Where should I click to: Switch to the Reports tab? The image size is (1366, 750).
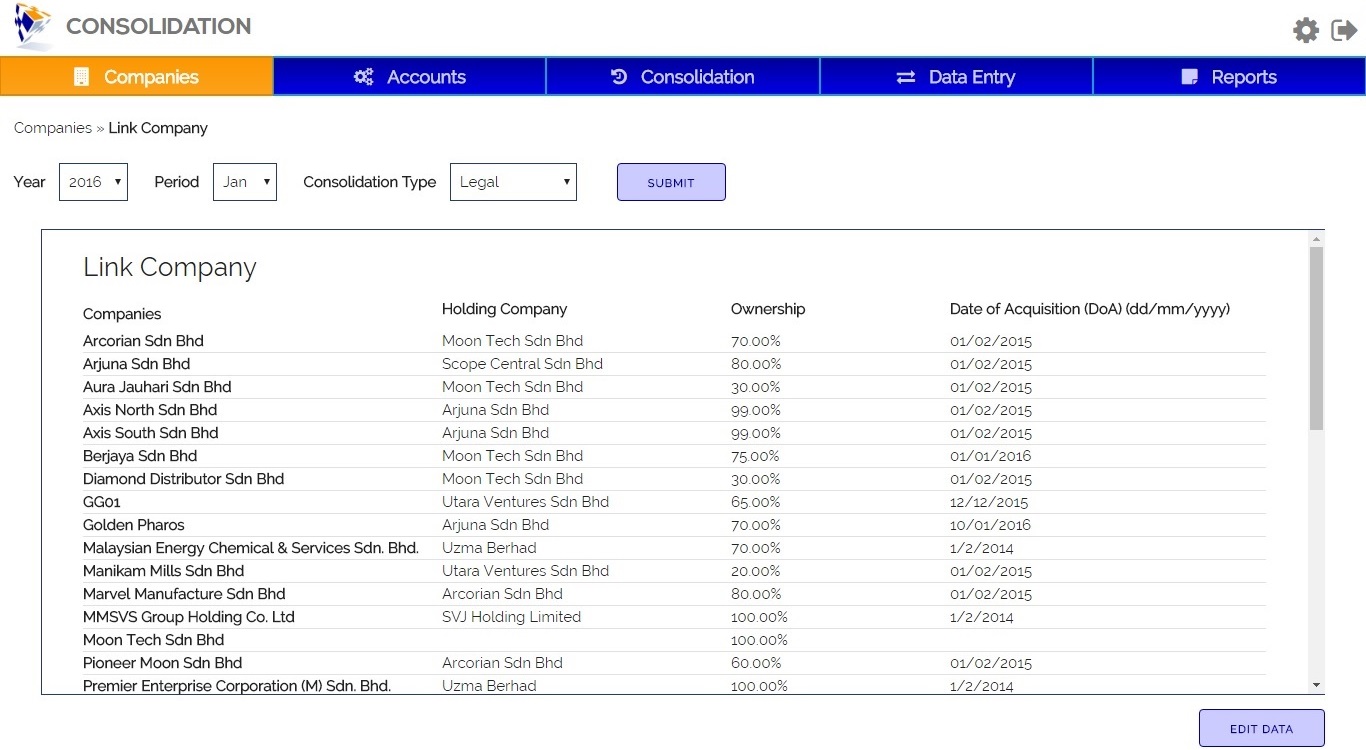coord(1229,77)
